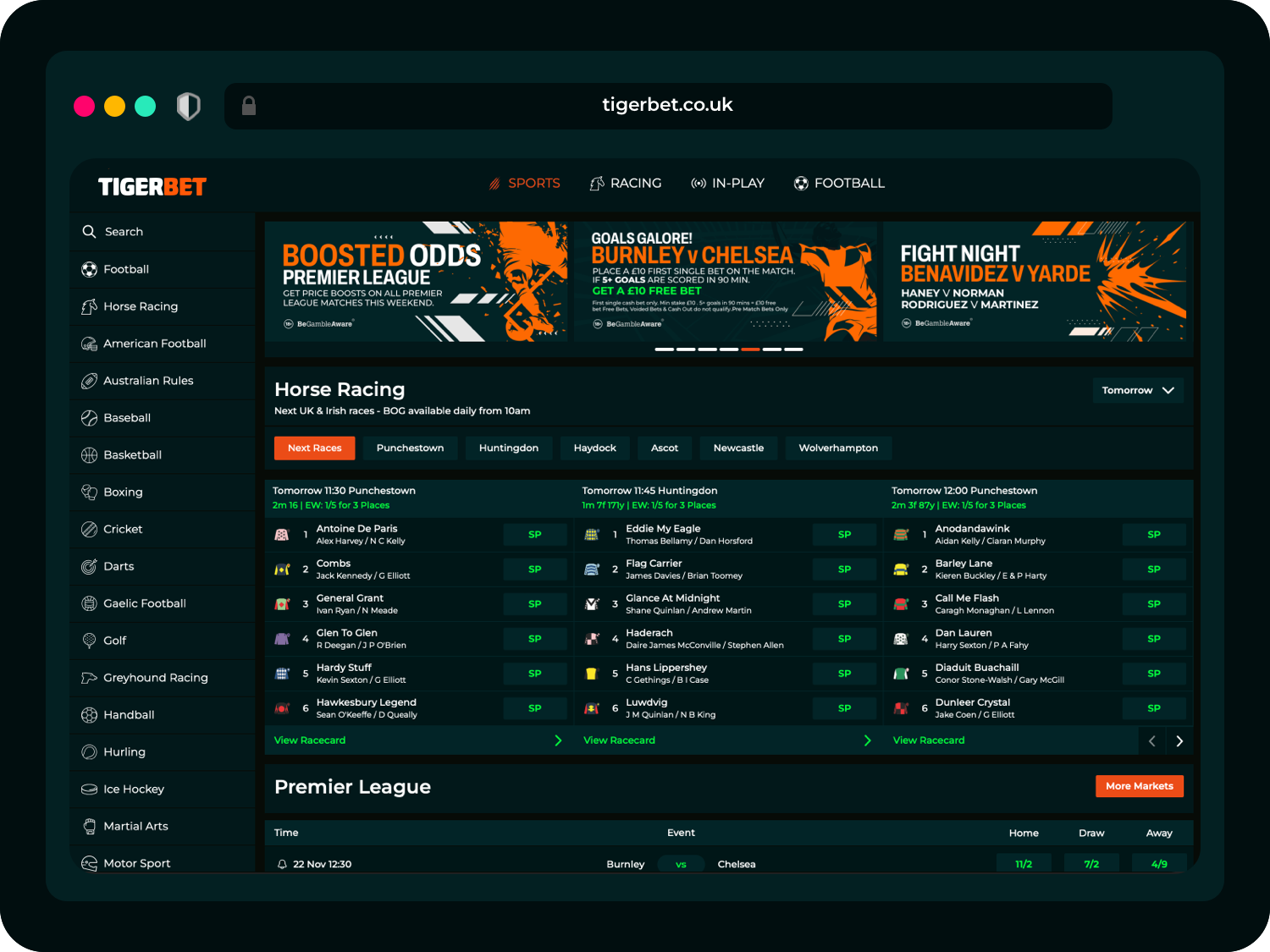The width and height of the screenshot is (1270, 952).
Task: Click the More Markets button
Action: point(1139,786)
